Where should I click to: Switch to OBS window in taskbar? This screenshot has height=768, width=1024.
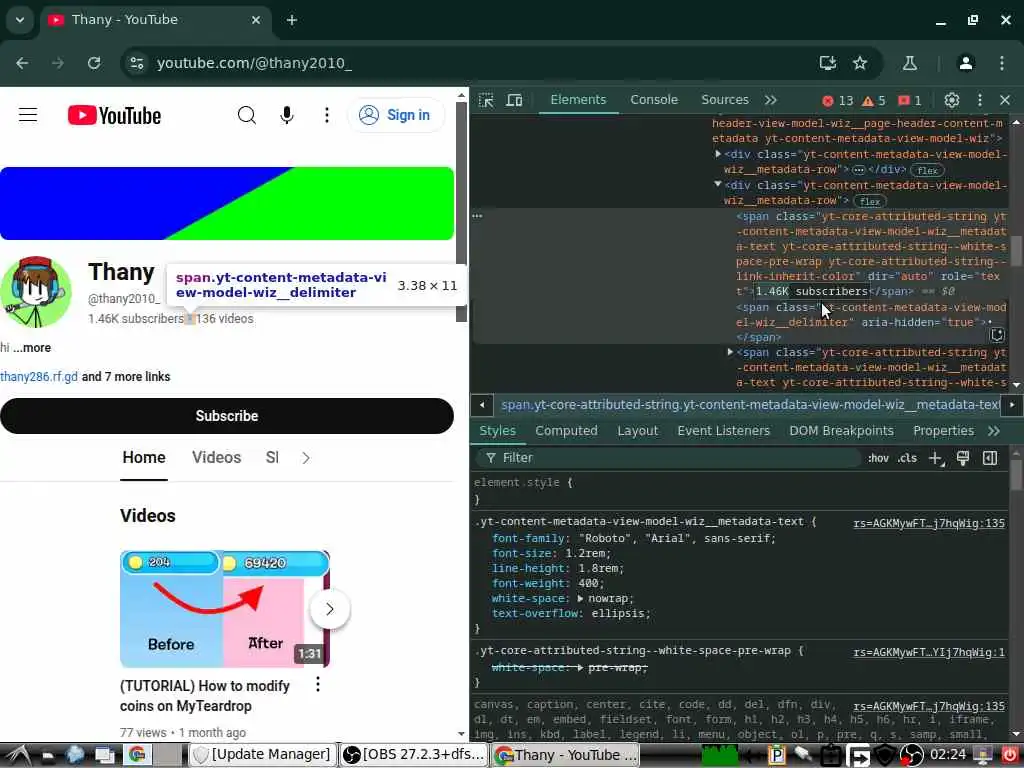coord(414,755)
